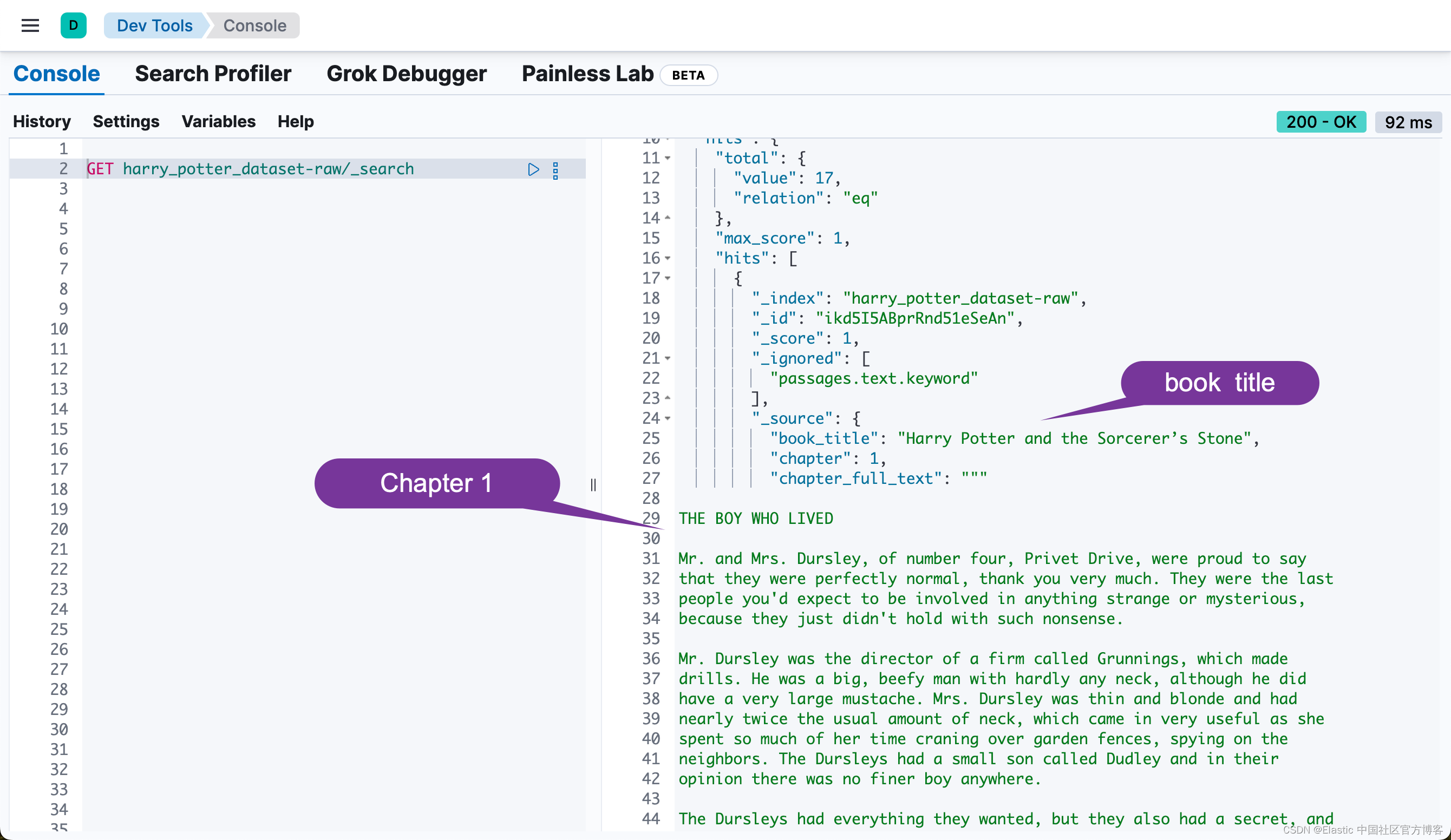Click the 200 - OK status badge
This screenshot has width=1451, height=840.
(1321, 122)
